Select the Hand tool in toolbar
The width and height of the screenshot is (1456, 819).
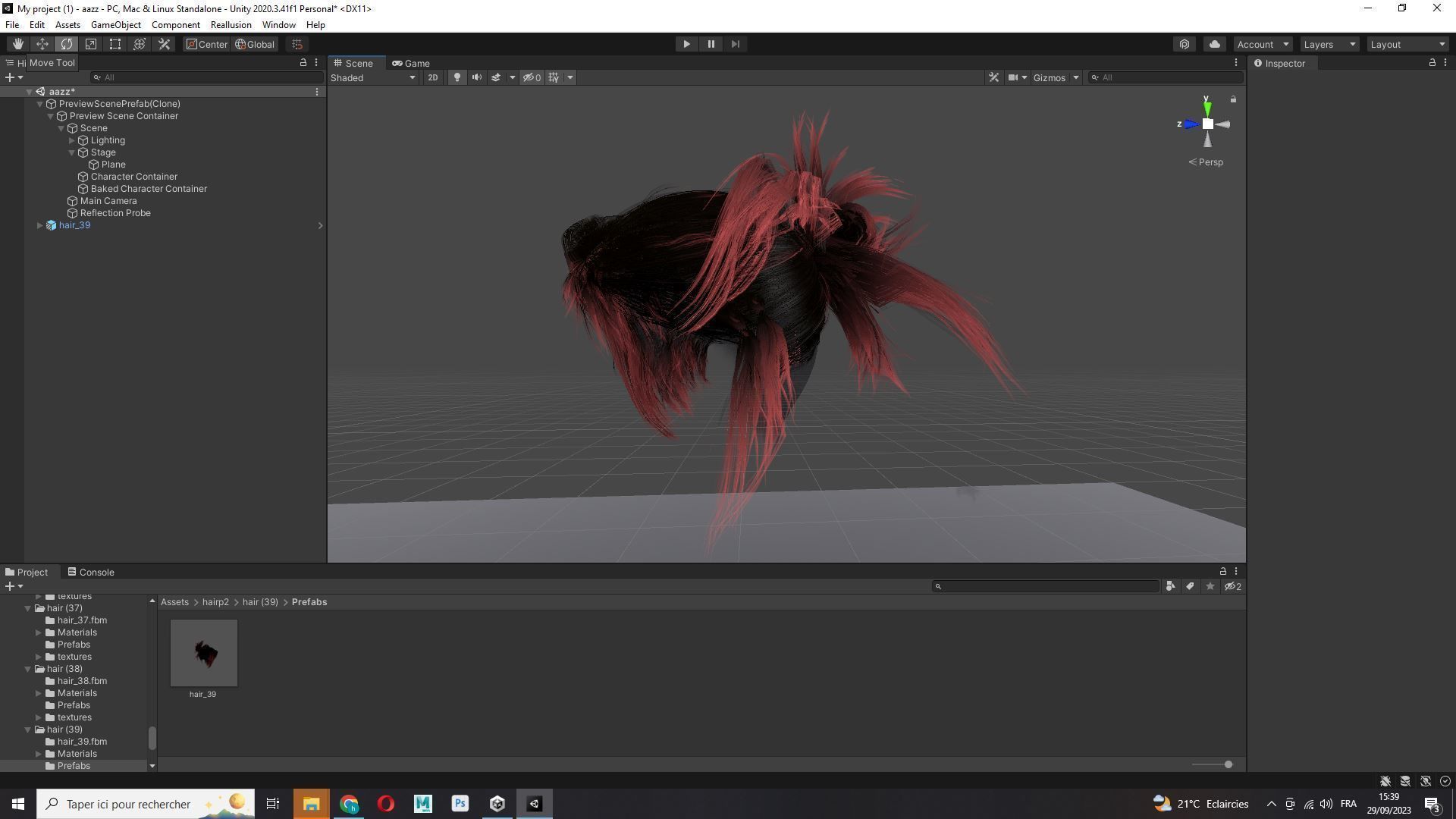18,44
